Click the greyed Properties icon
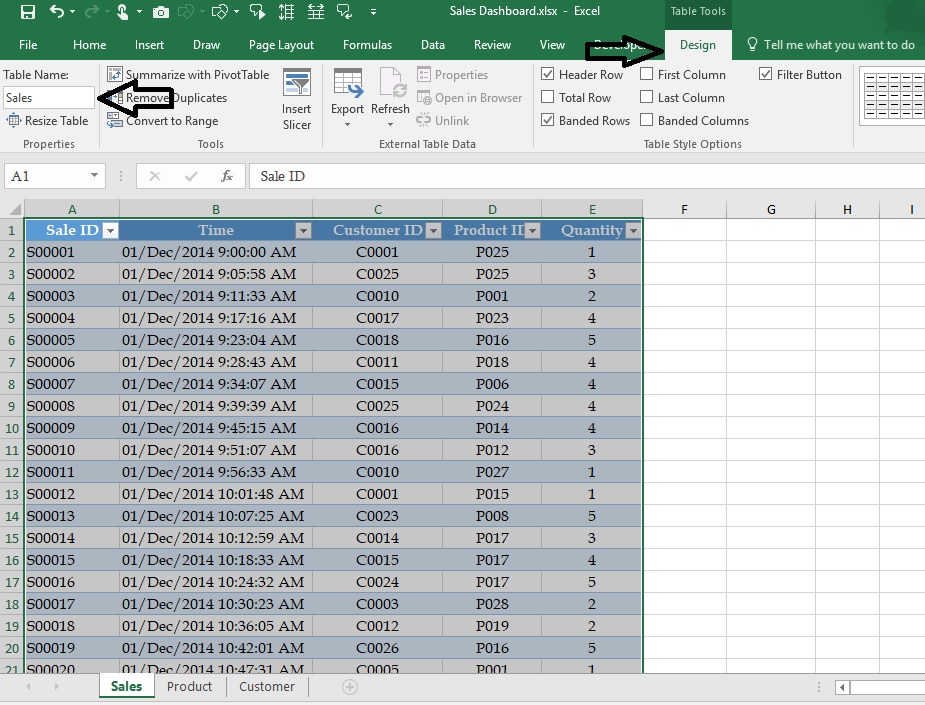Viewport: 925px width, 705px height. pyautogui.click(x=424, y=75)
